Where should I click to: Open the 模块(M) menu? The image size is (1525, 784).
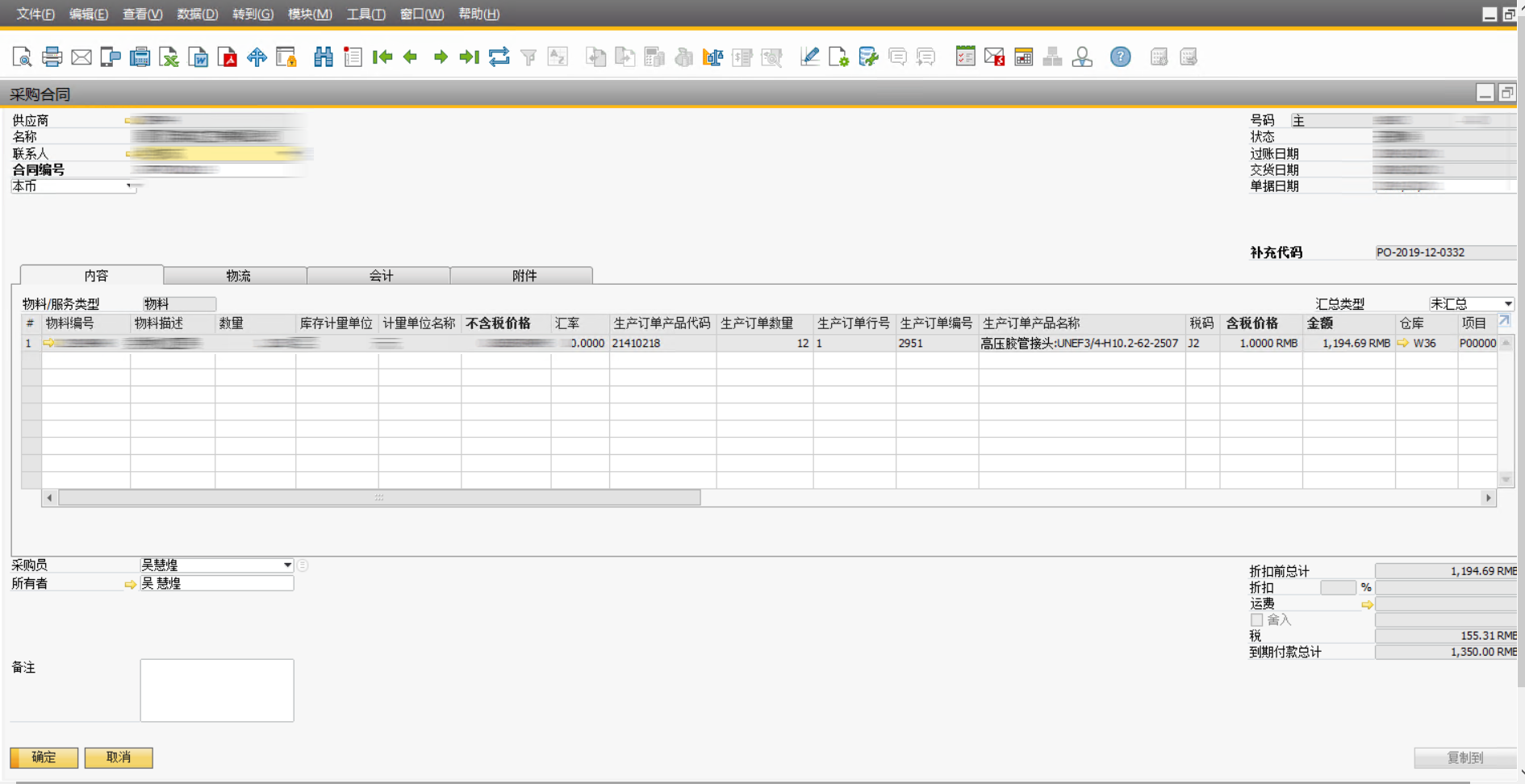pos(310,14)
